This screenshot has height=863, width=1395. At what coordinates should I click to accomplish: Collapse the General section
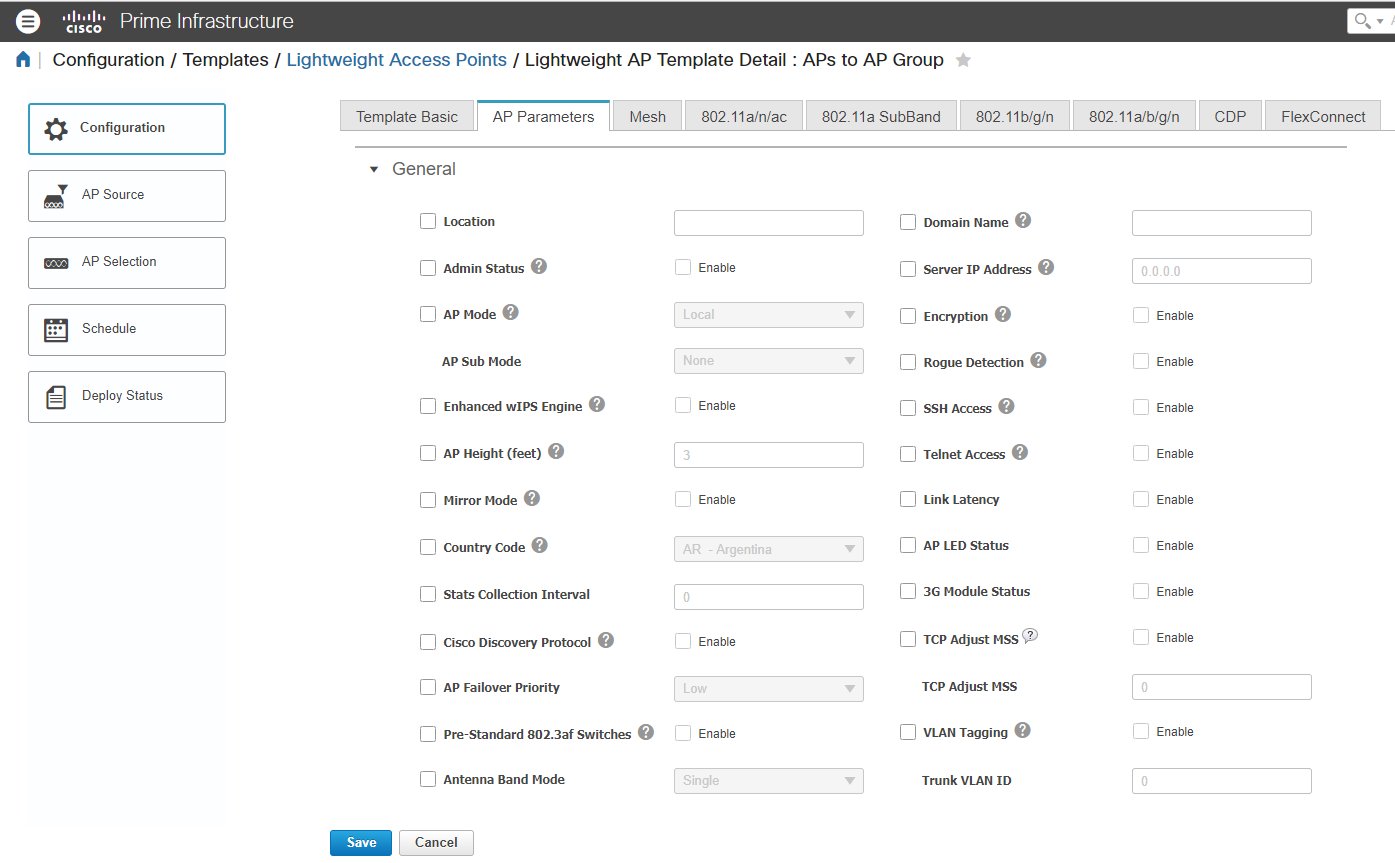373,169
